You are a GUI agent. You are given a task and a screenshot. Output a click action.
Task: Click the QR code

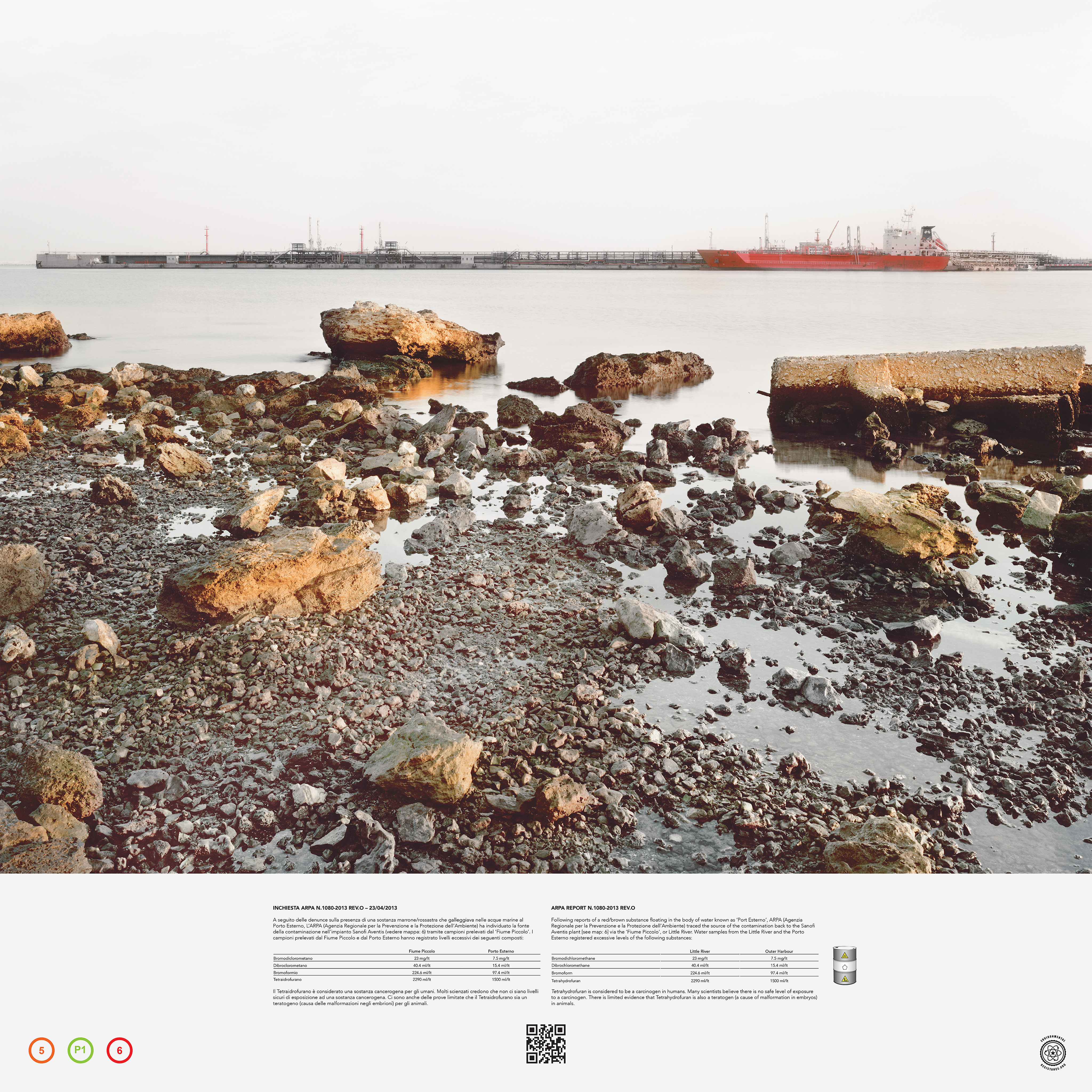[x=546, y=1044]
